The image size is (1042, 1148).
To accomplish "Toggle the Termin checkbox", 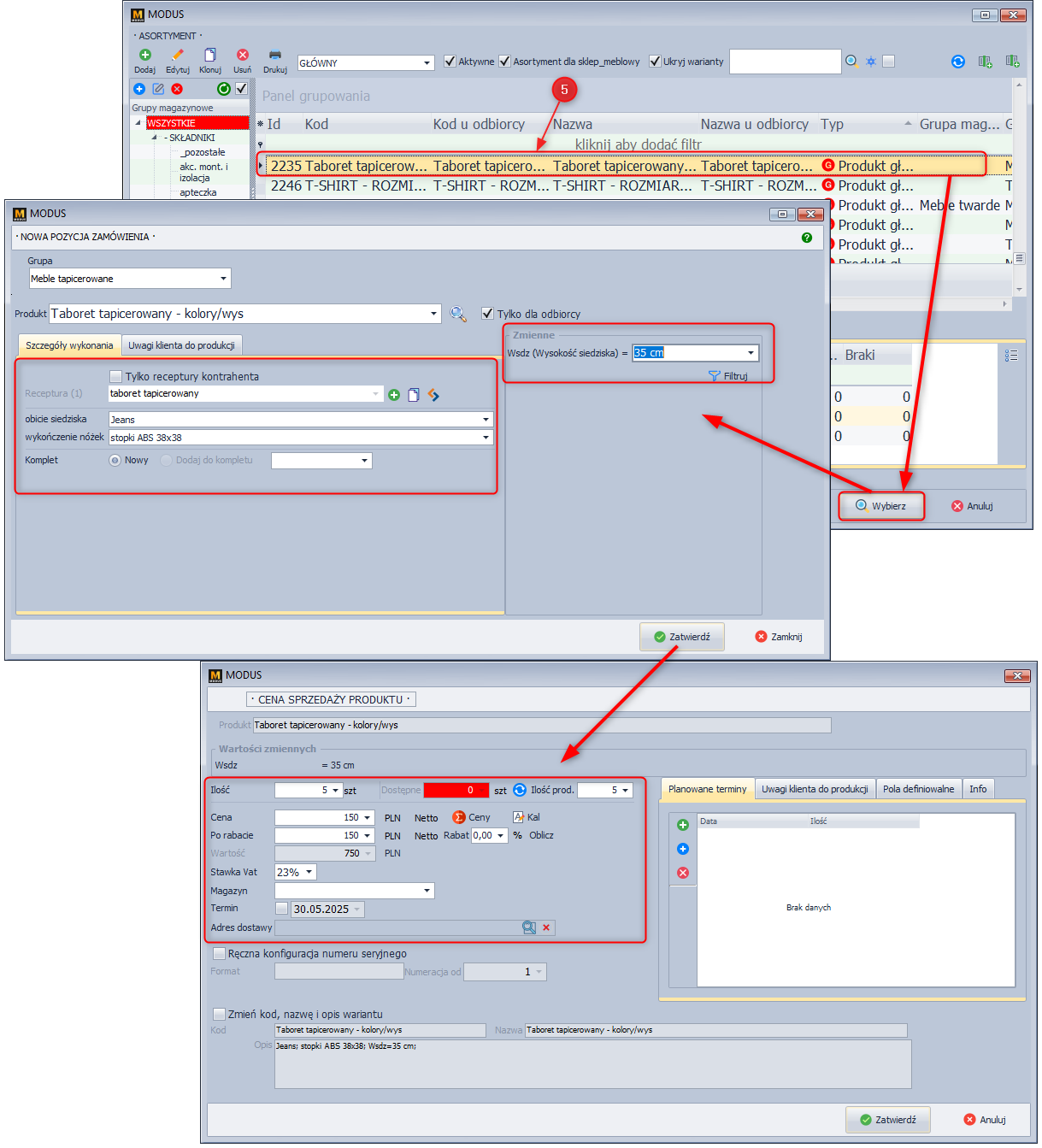I will 282,908.
